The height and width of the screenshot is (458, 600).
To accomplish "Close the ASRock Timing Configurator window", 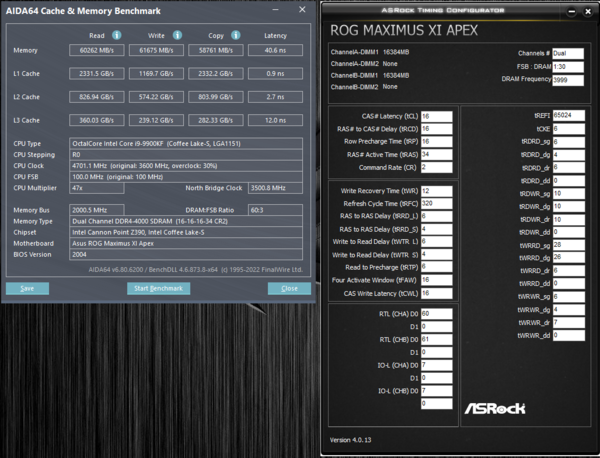I will [588, 11].
